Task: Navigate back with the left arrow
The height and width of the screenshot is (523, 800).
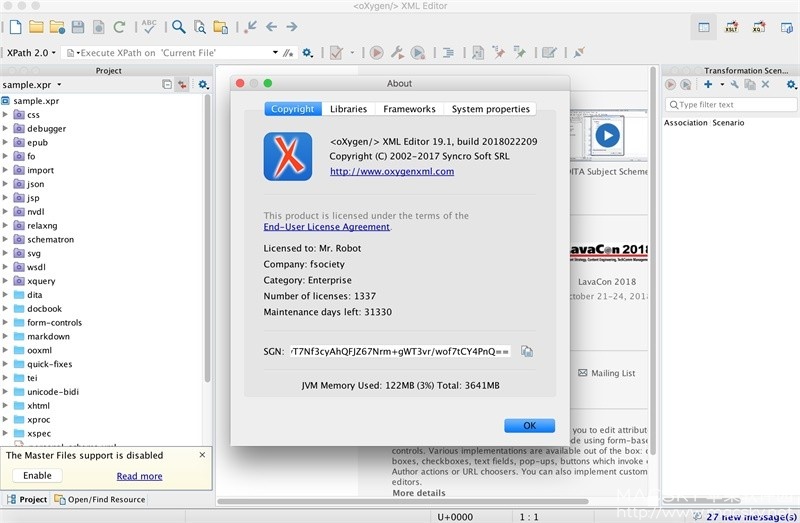Action: [x=271, y=27]
